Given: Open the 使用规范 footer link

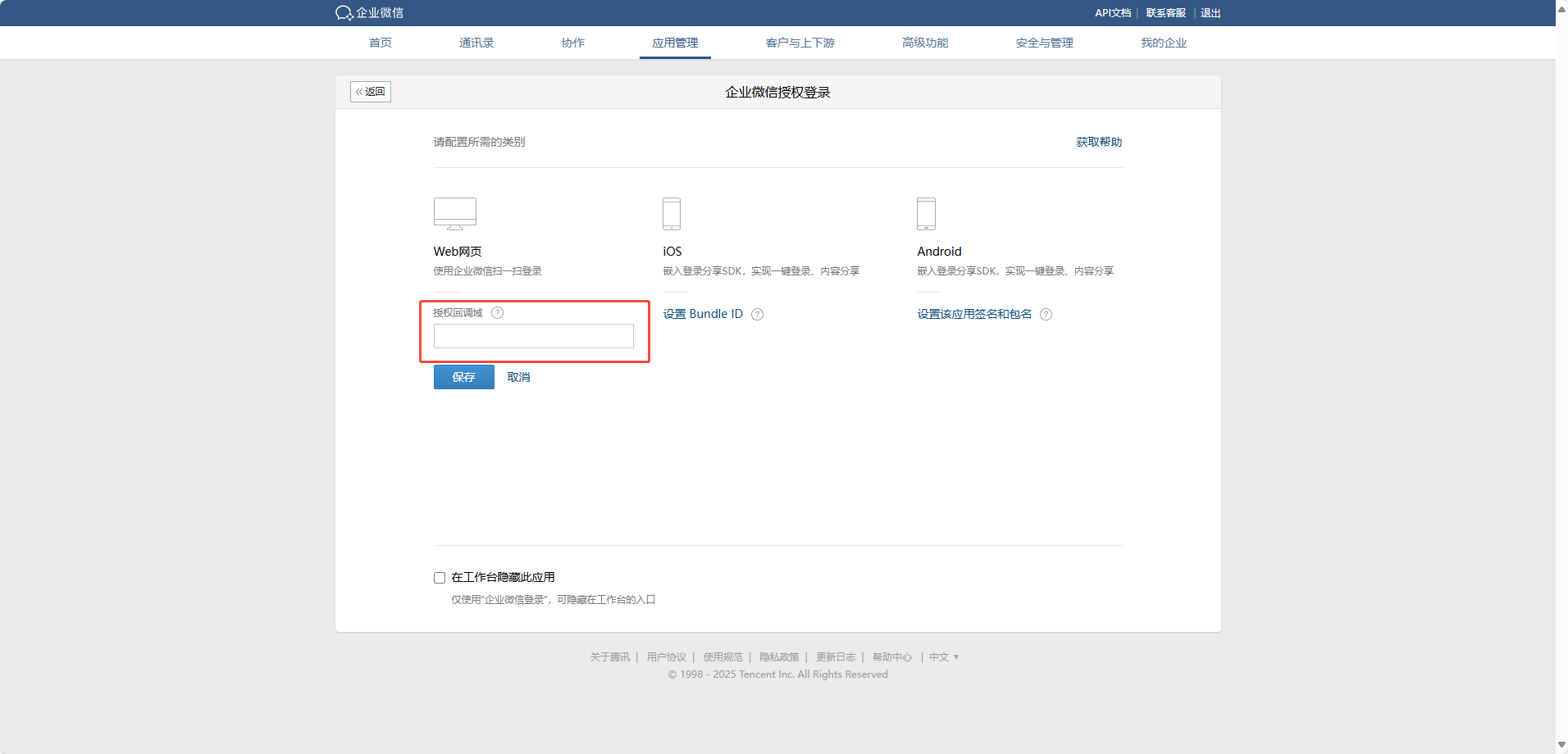Looking at the screenshot, I should [x=723, y=657].
